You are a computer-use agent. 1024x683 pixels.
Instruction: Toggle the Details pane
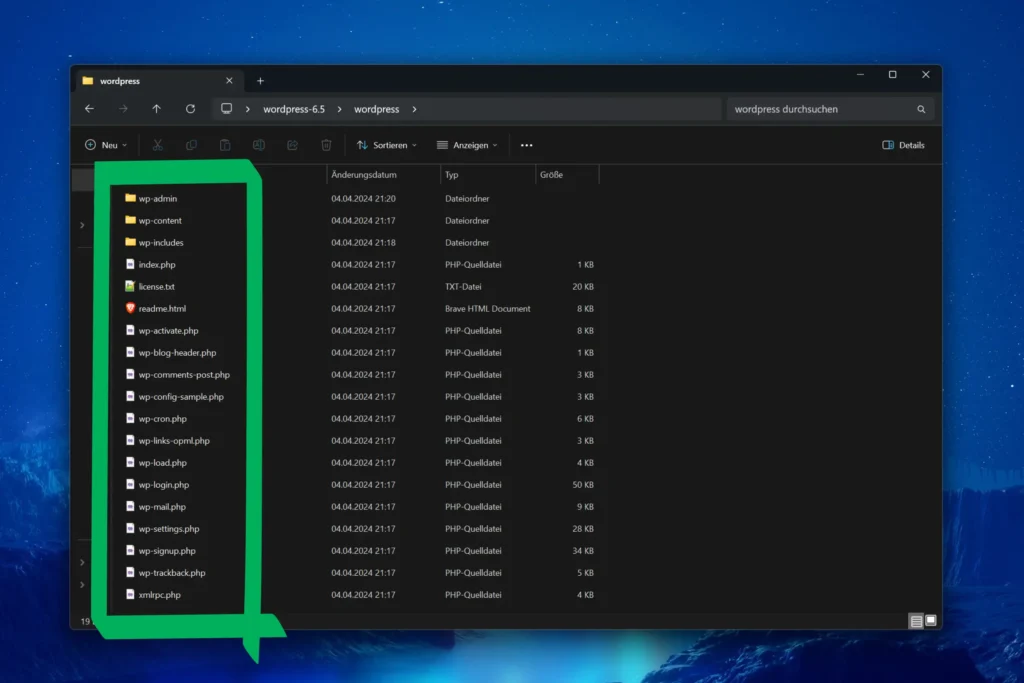903,145
